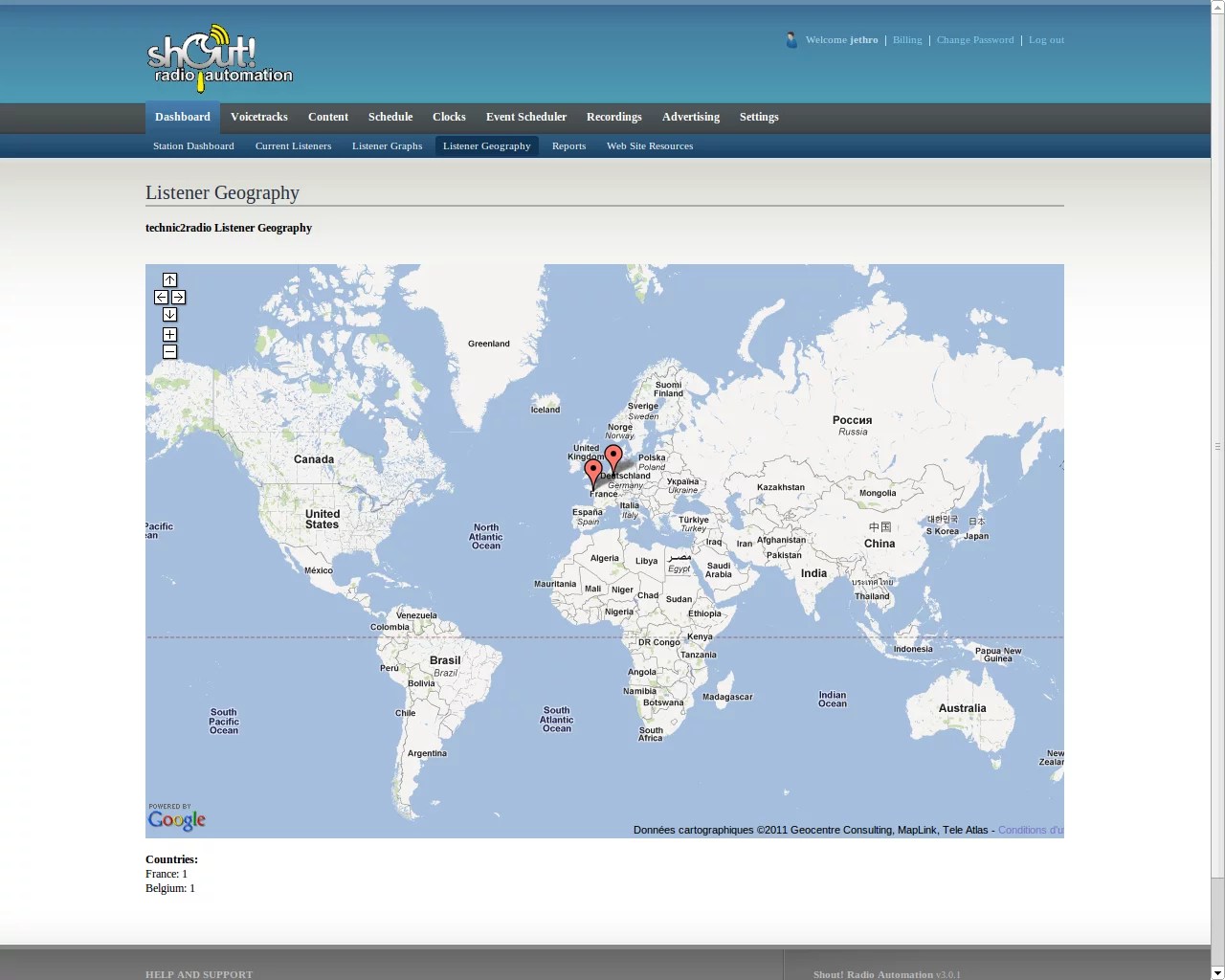1225x980 pixels.
Task: Open the Google map Conditions link
Action: click(1030, 830)
